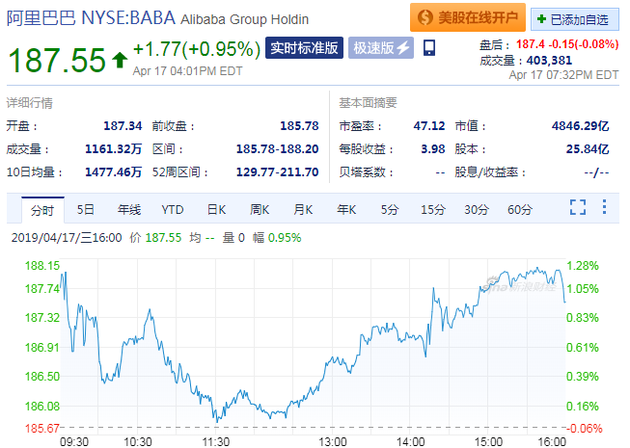The height and width of the screenshot is (448, 630).
Task: Select the 60分 chart tab
Action: point(520,209)
